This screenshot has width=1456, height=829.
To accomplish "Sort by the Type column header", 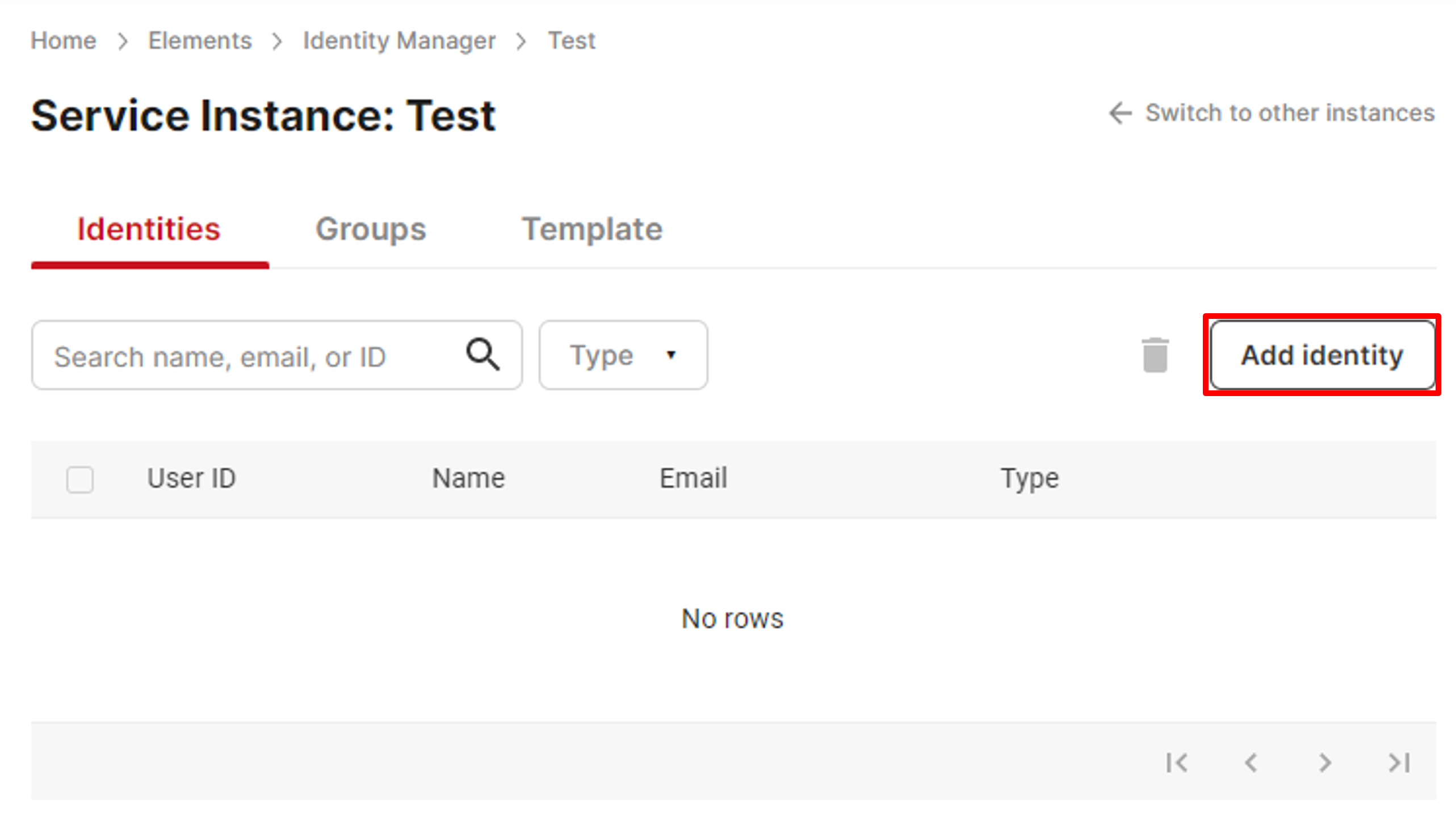I will point(1030,479).
